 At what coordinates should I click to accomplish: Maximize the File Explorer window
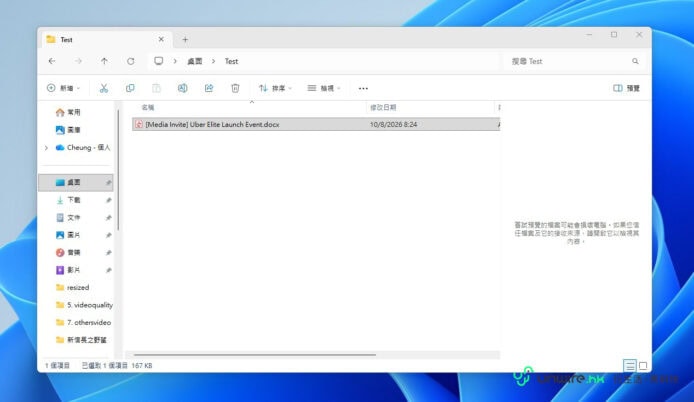[x=614, y=35]
